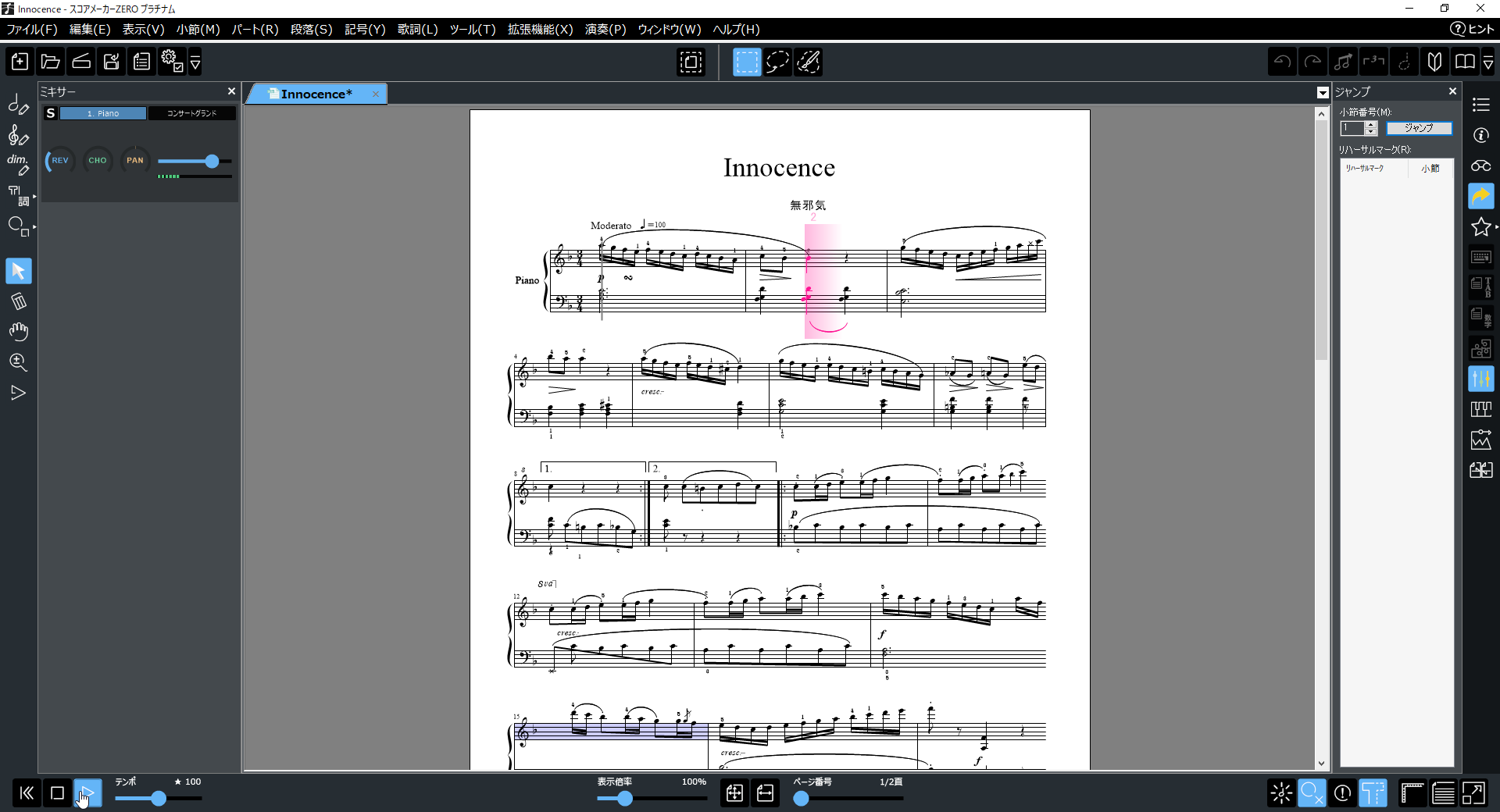Switch to the Innocence* tab
This screenshot has width=1500, height=812.
point(316,94)
